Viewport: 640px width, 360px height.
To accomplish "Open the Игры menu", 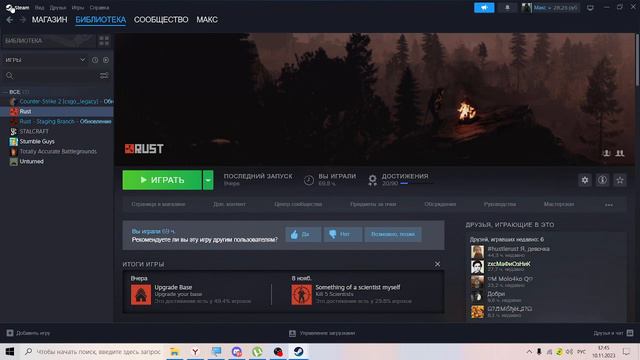I will pyautogui.click(x=78, y=8).
